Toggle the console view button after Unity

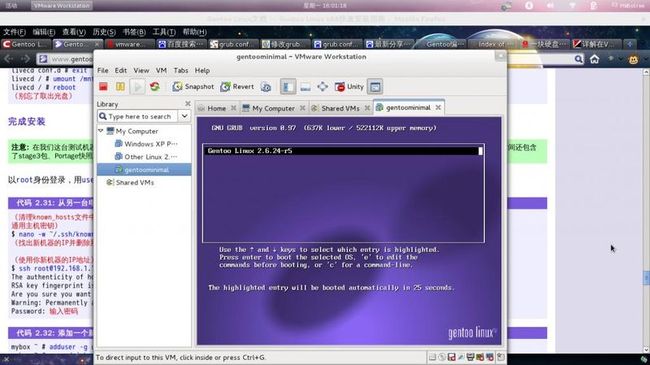[x=375, y=87]
